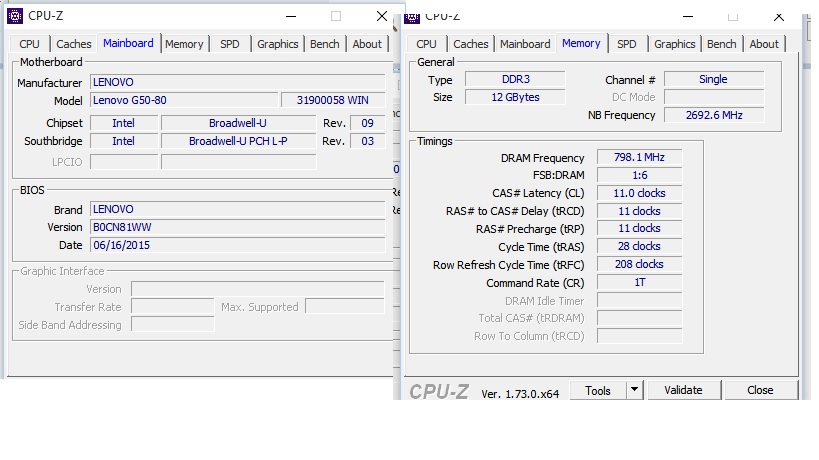Open the Bench tab in left window
Image resolution: width=819 pixels, height=460 pixels.
point(324,44)
